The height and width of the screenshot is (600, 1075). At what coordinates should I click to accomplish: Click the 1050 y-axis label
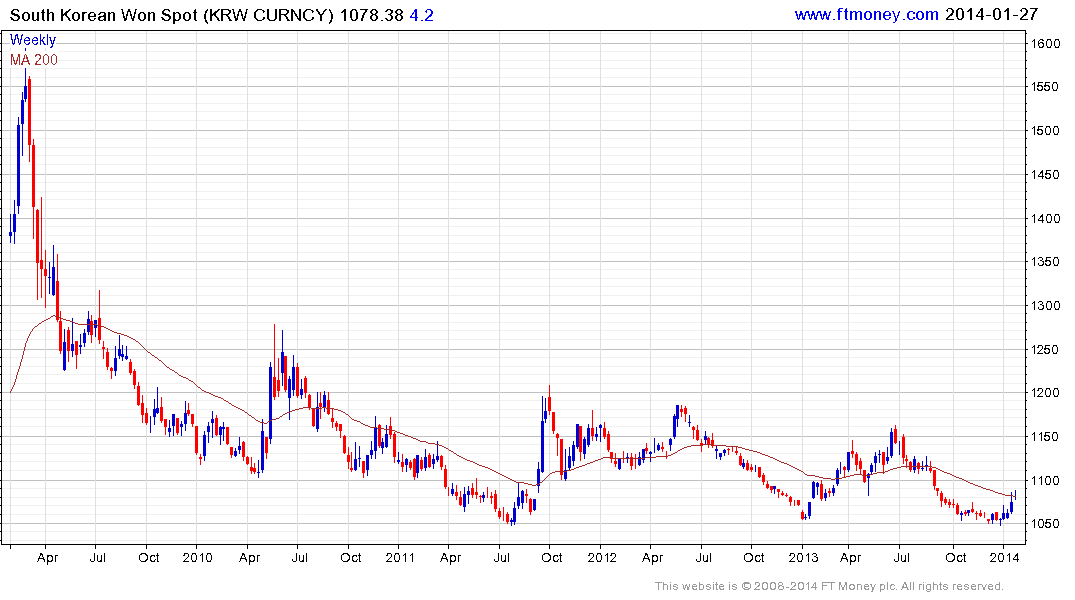[x=1046, y=523]
